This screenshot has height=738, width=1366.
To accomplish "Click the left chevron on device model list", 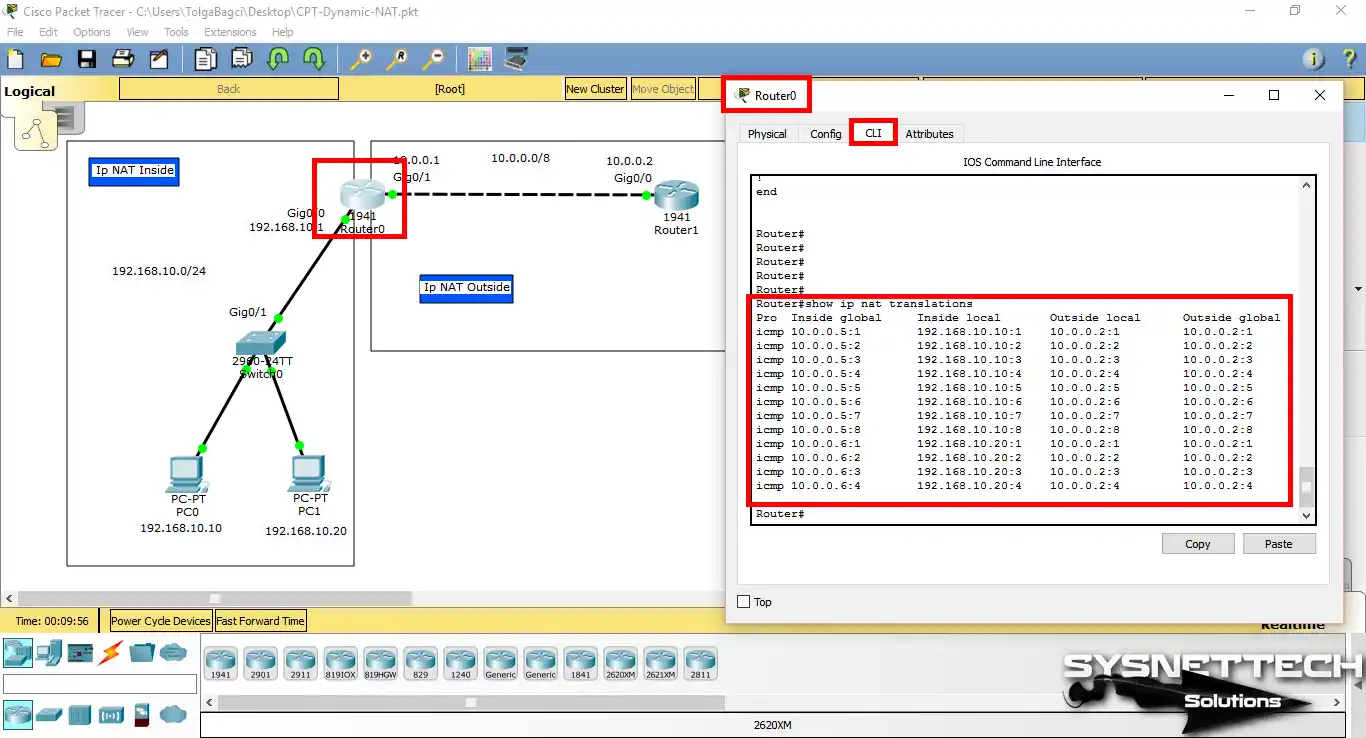I will pyautogui.click(x=208, y=701).
